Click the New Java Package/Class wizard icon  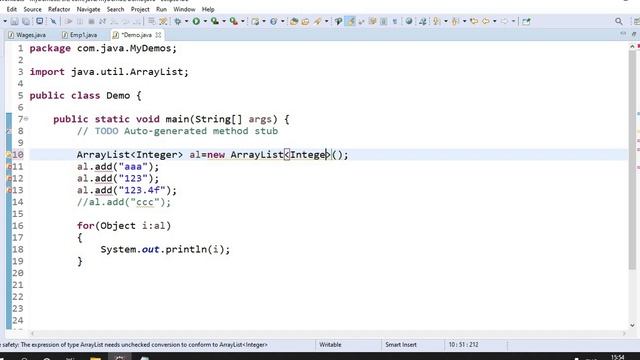click(256, 21)
